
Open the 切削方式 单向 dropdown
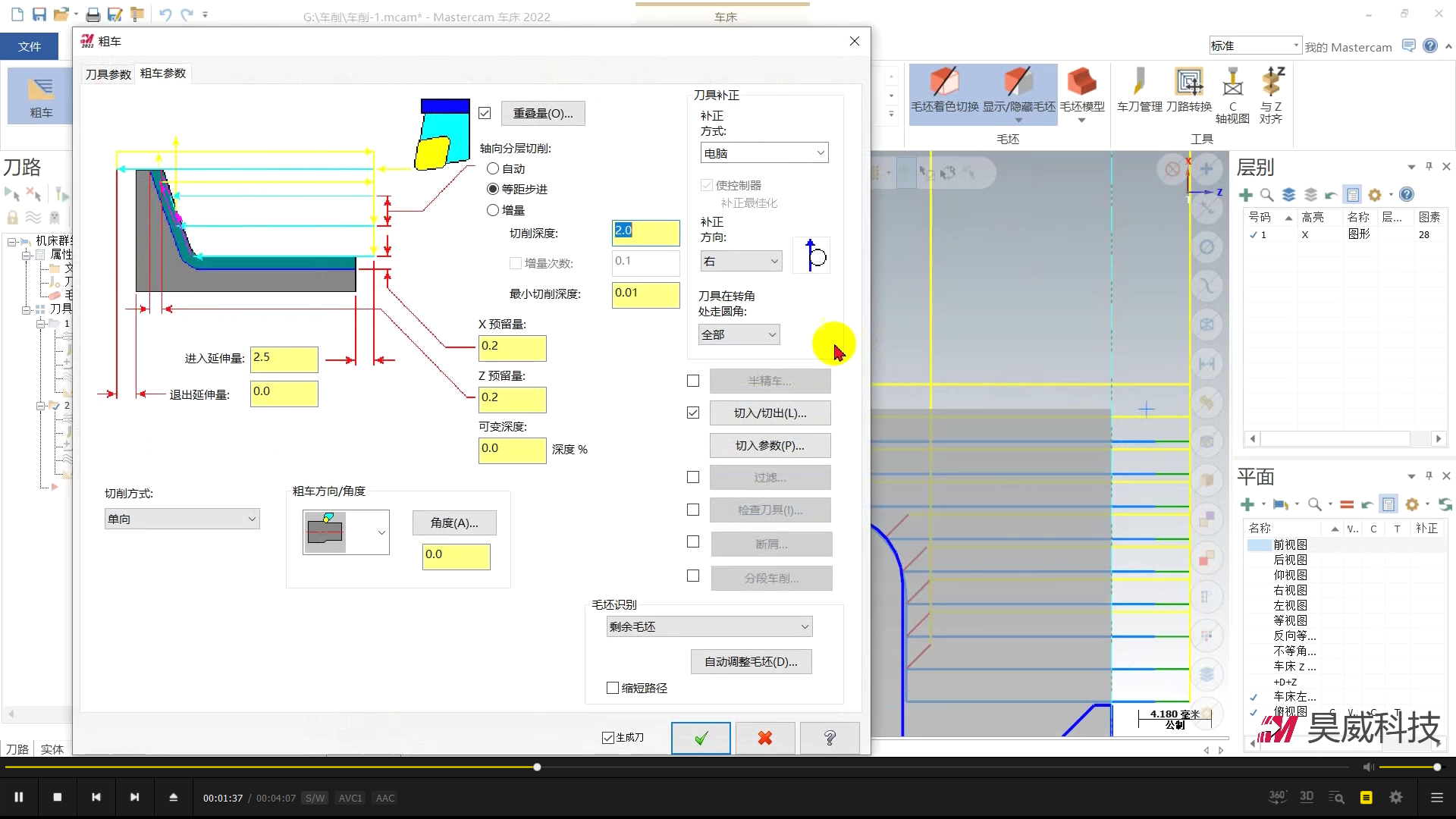coord(182,519)
